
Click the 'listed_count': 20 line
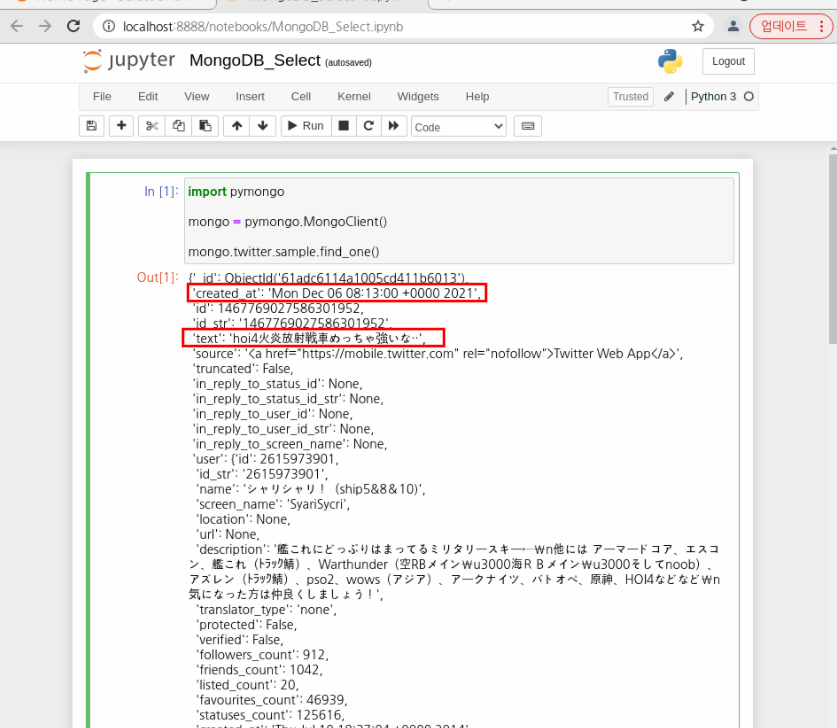[x=247, y=685]
